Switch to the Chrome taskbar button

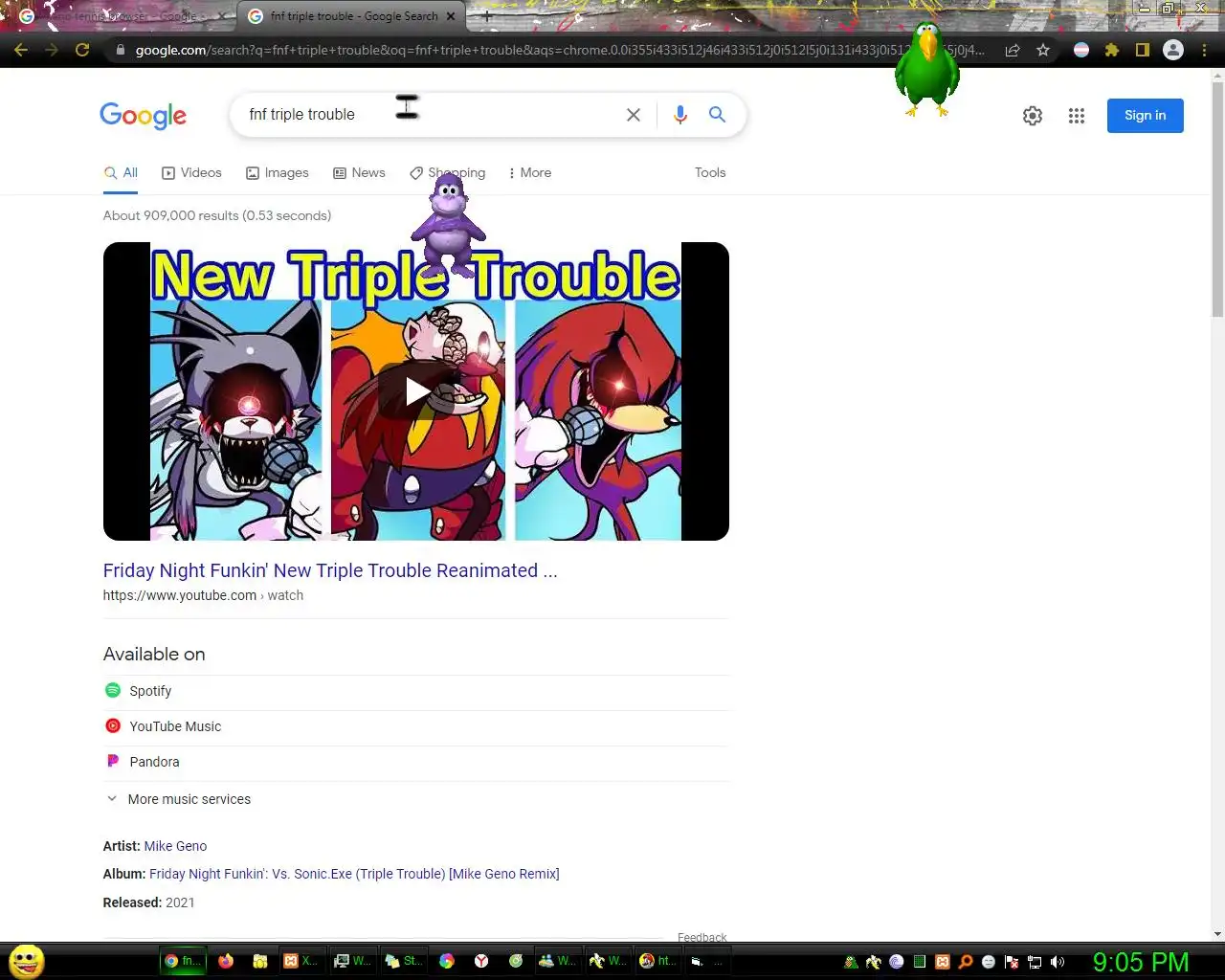pyautogui.click(x=183, y=961)
